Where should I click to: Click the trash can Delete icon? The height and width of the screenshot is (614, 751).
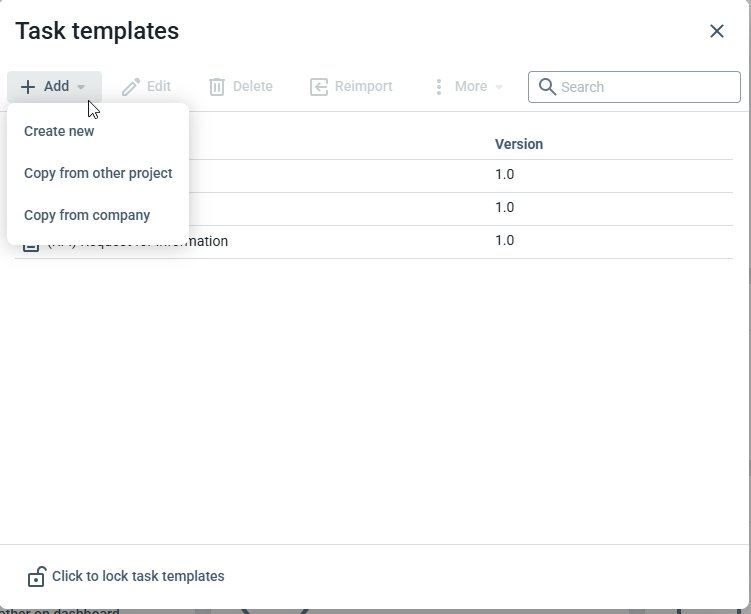click(x=217, y=87)
